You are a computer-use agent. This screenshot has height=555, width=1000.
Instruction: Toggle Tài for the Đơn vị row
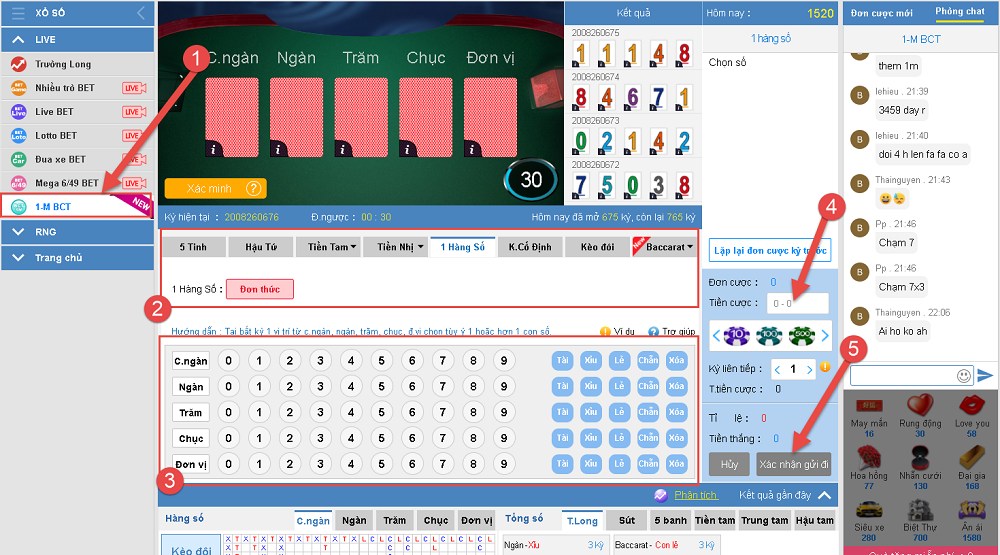click(563, 464)
